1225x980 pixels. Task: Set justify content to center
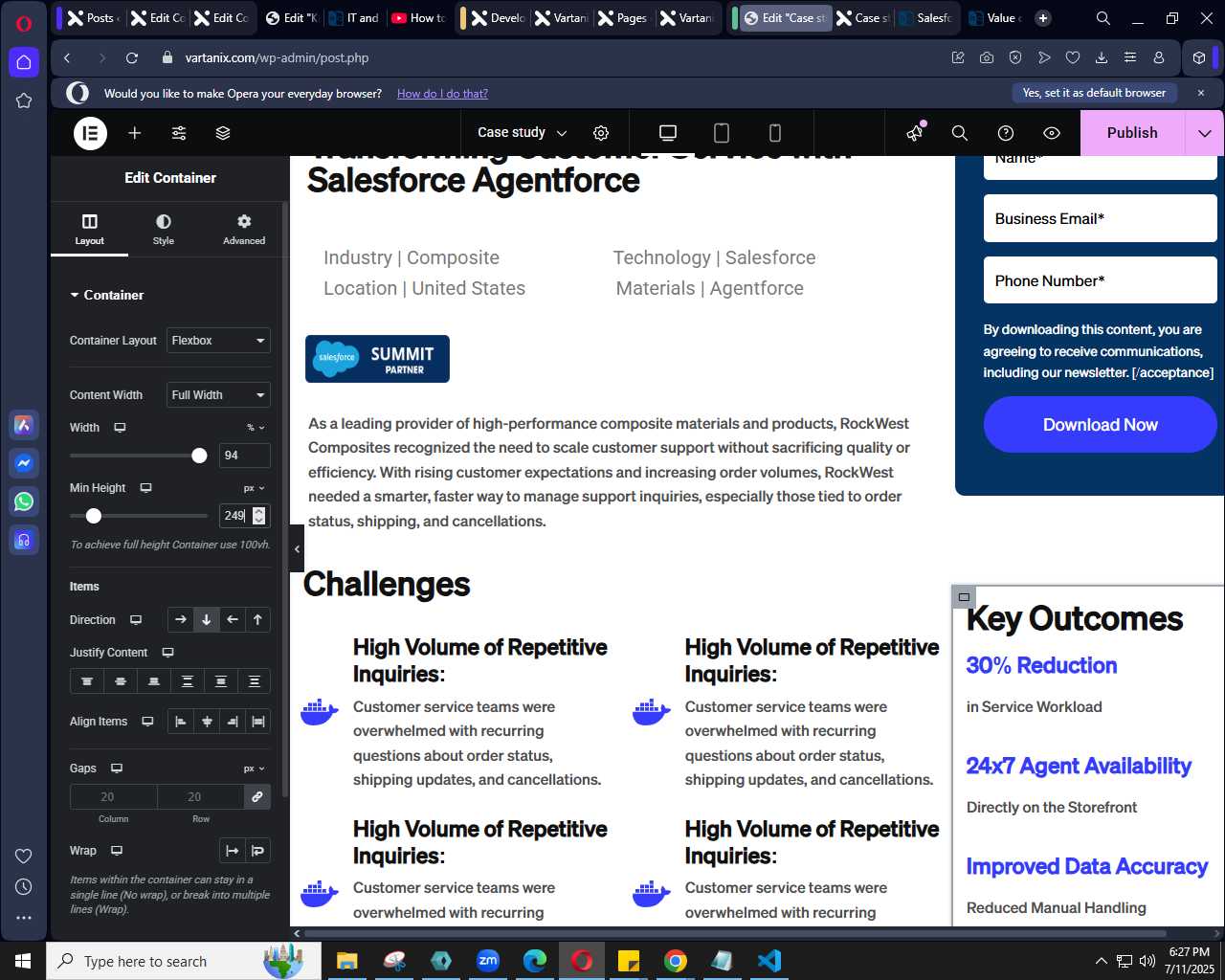[x=121, y=681]
